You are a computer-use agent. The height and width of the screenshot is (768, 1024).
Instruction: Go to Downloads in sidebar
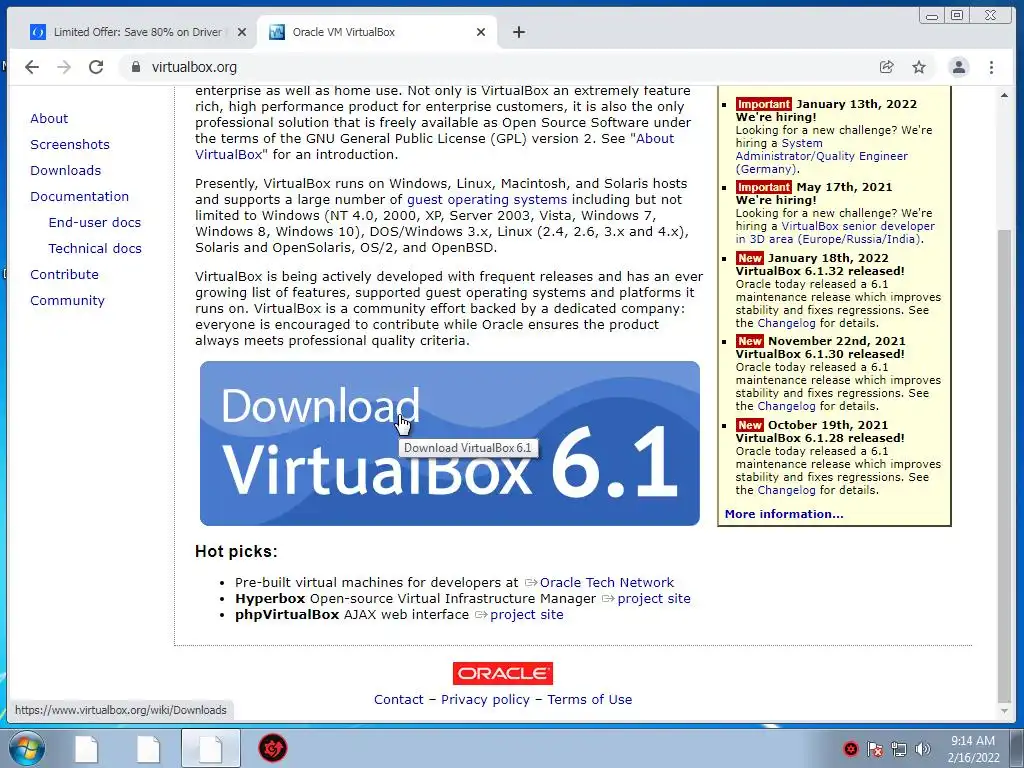click(x=65, y=170)
